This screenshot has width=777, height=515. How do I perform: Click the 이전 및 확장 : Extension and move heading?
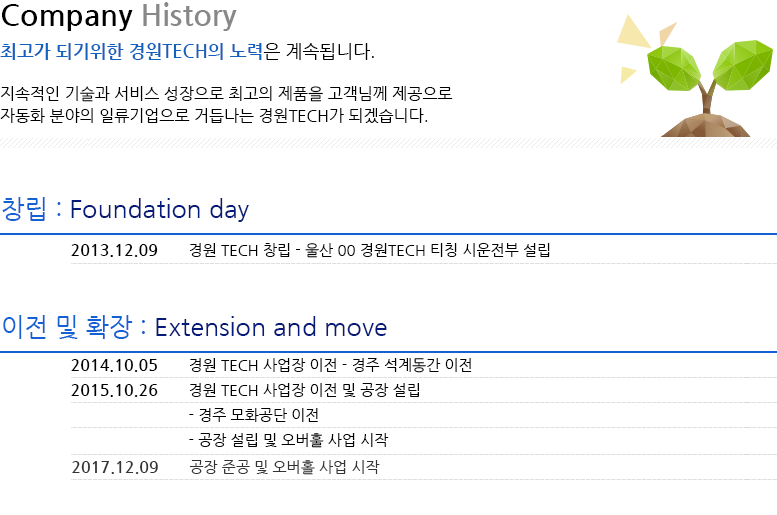coord(194,327)
